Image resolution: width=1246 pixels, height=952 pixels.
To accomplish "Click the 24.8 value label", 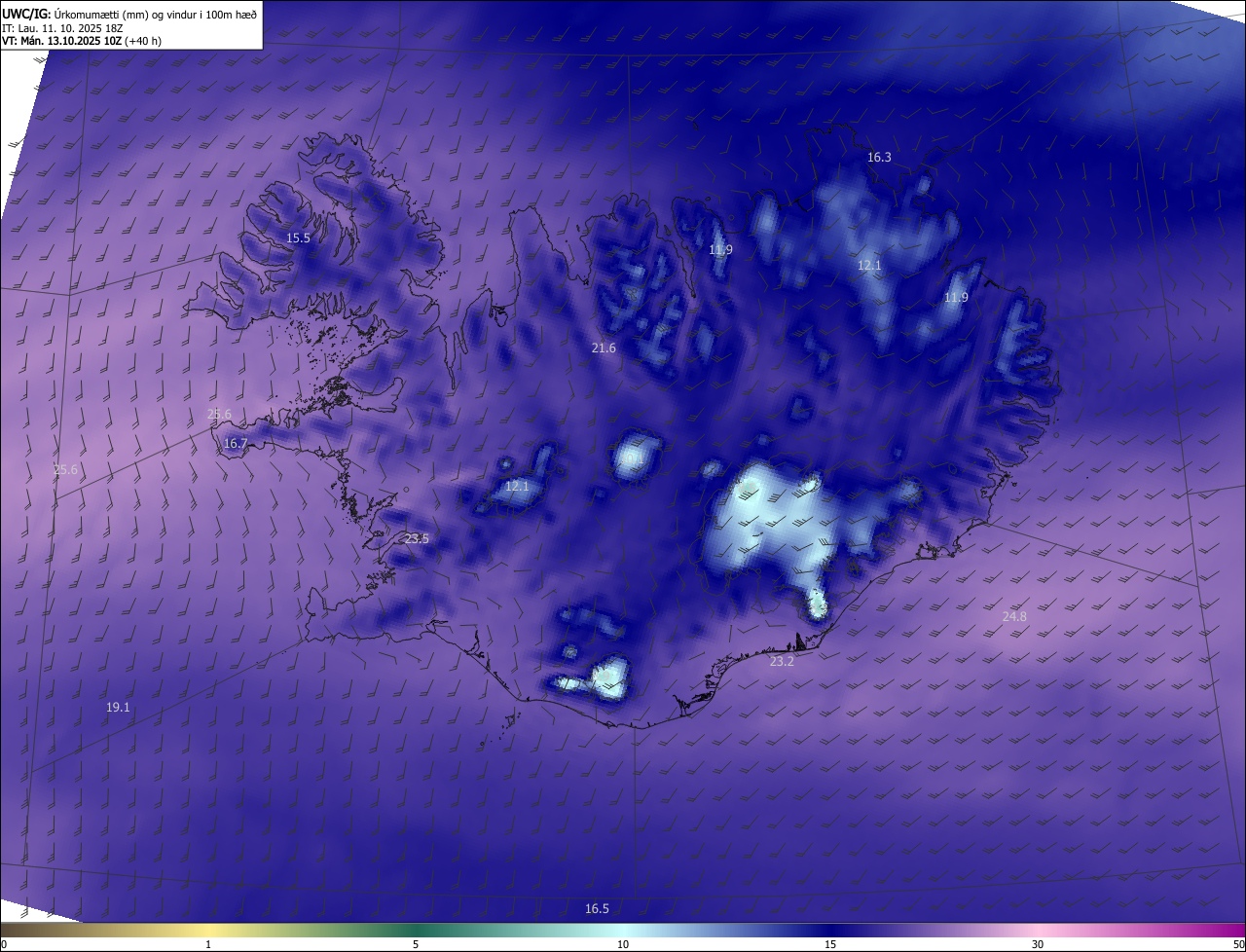I will point(1014,617).
